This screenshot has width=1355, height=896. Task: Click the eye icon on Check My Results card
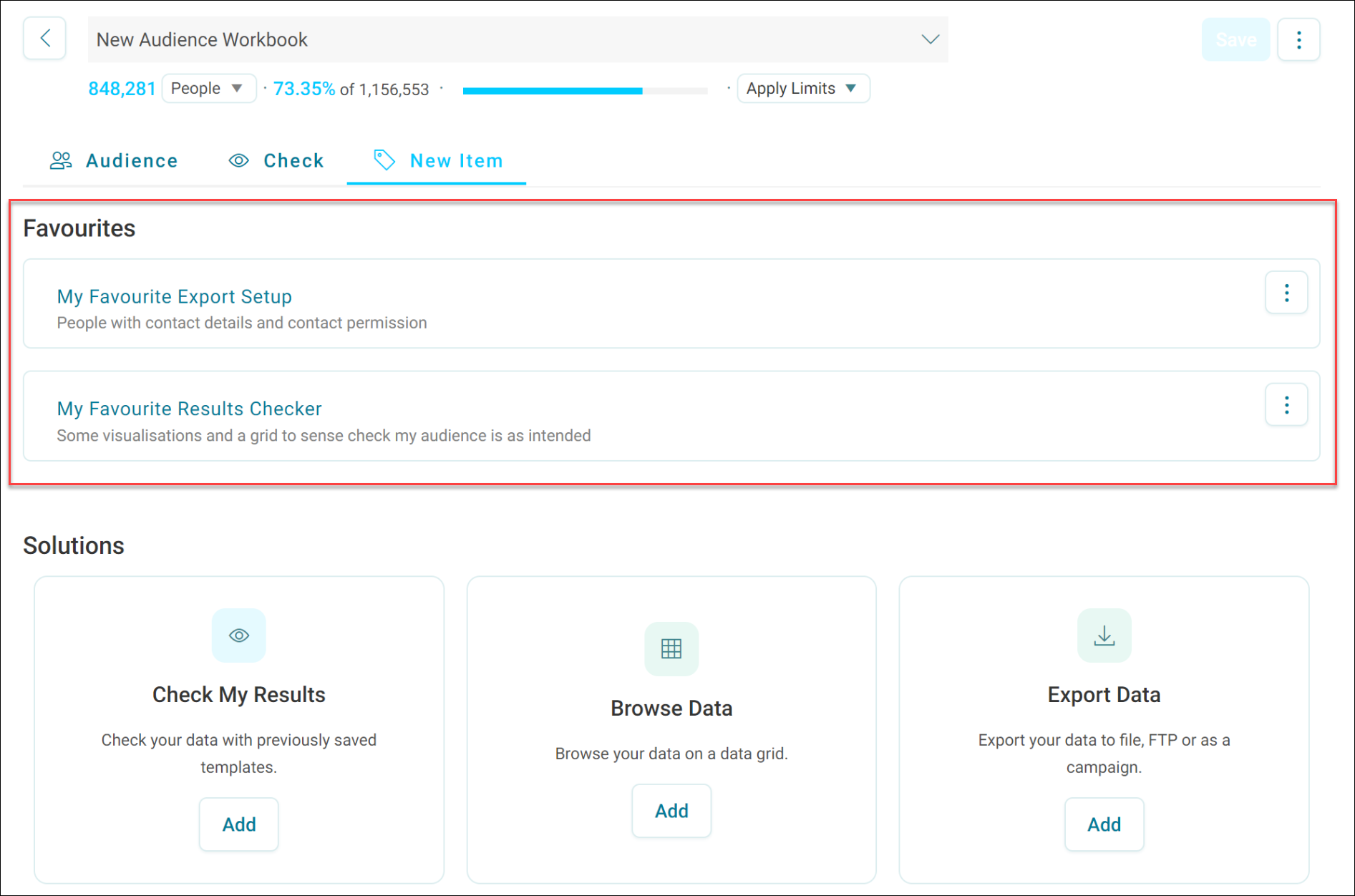pyautogui.click(x=239, y=636)
